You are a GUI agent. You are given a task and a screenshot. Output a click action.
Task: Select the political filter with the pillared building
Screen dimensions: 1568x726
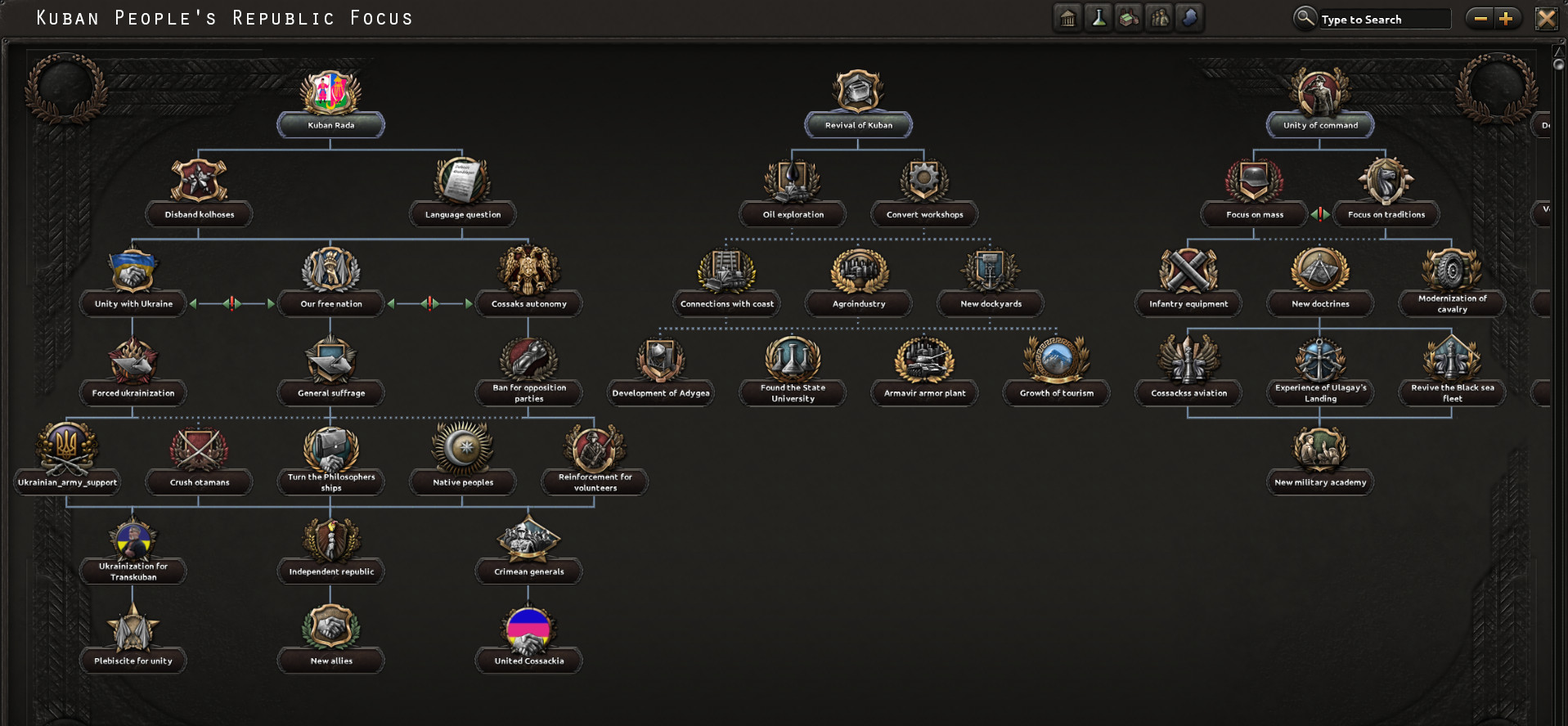[x=1067, y=18]
